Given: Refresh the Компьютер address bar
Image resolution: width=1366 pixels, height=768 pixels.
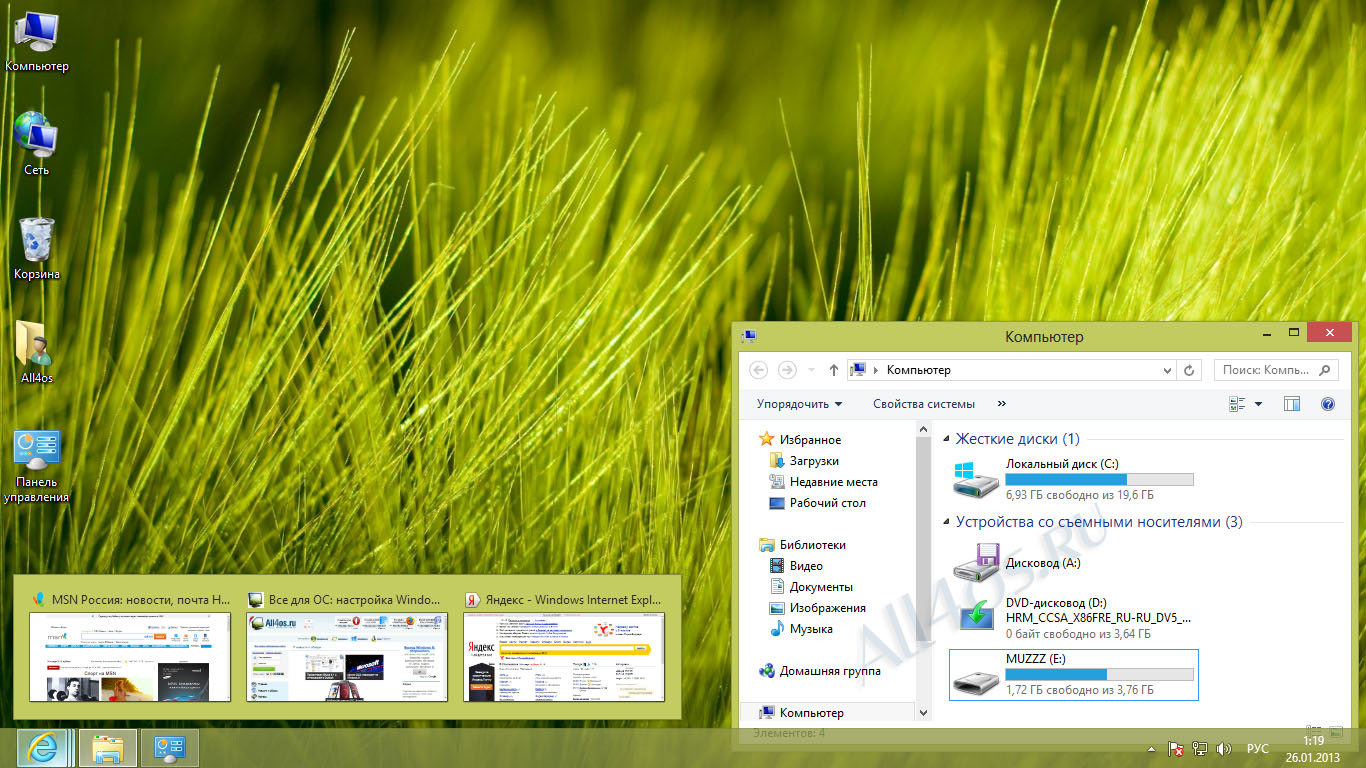Looking at the screenshot, I should (1189, 370).
